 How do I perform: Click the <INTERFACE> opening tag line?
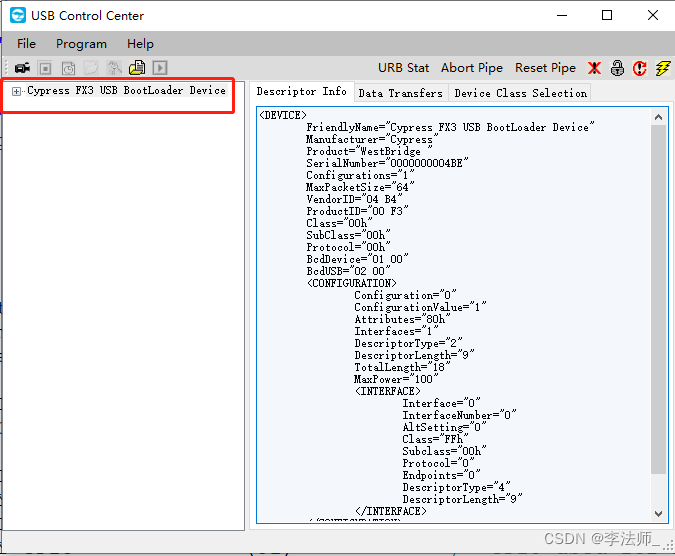(387, 391)
